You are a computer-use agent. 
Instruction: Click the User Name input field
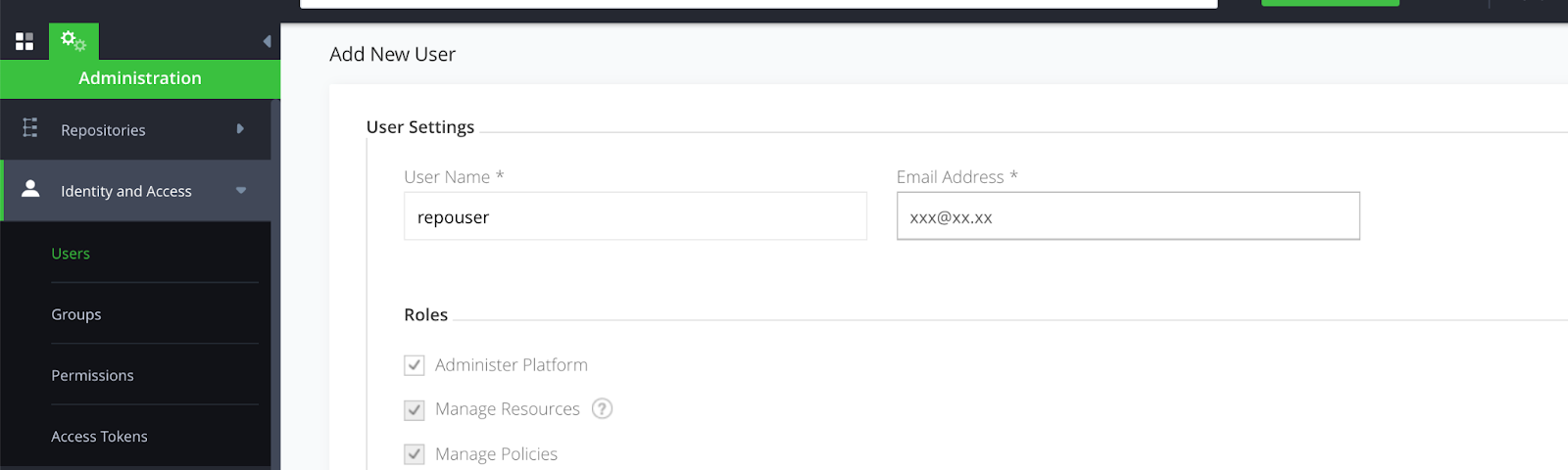(x=635, y=216)
